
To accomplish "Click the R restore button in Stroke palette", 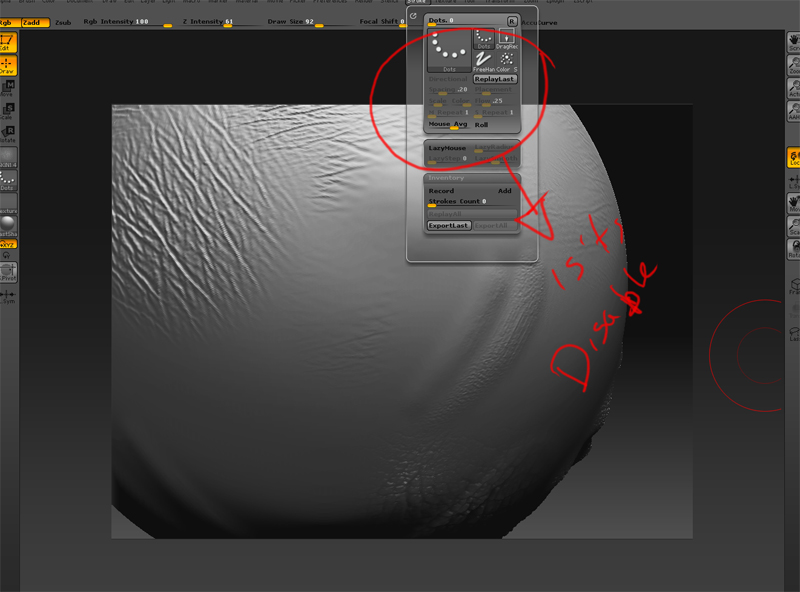I will tap(512, 21).
